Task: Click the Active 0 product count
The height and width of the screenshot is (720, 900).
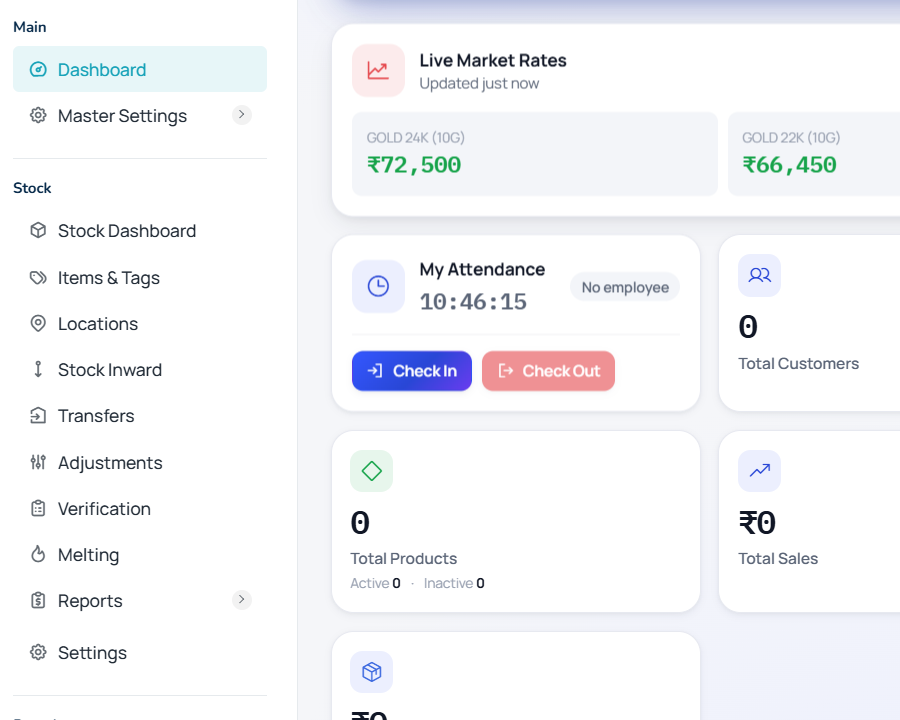Action: (x=375, y=583)
